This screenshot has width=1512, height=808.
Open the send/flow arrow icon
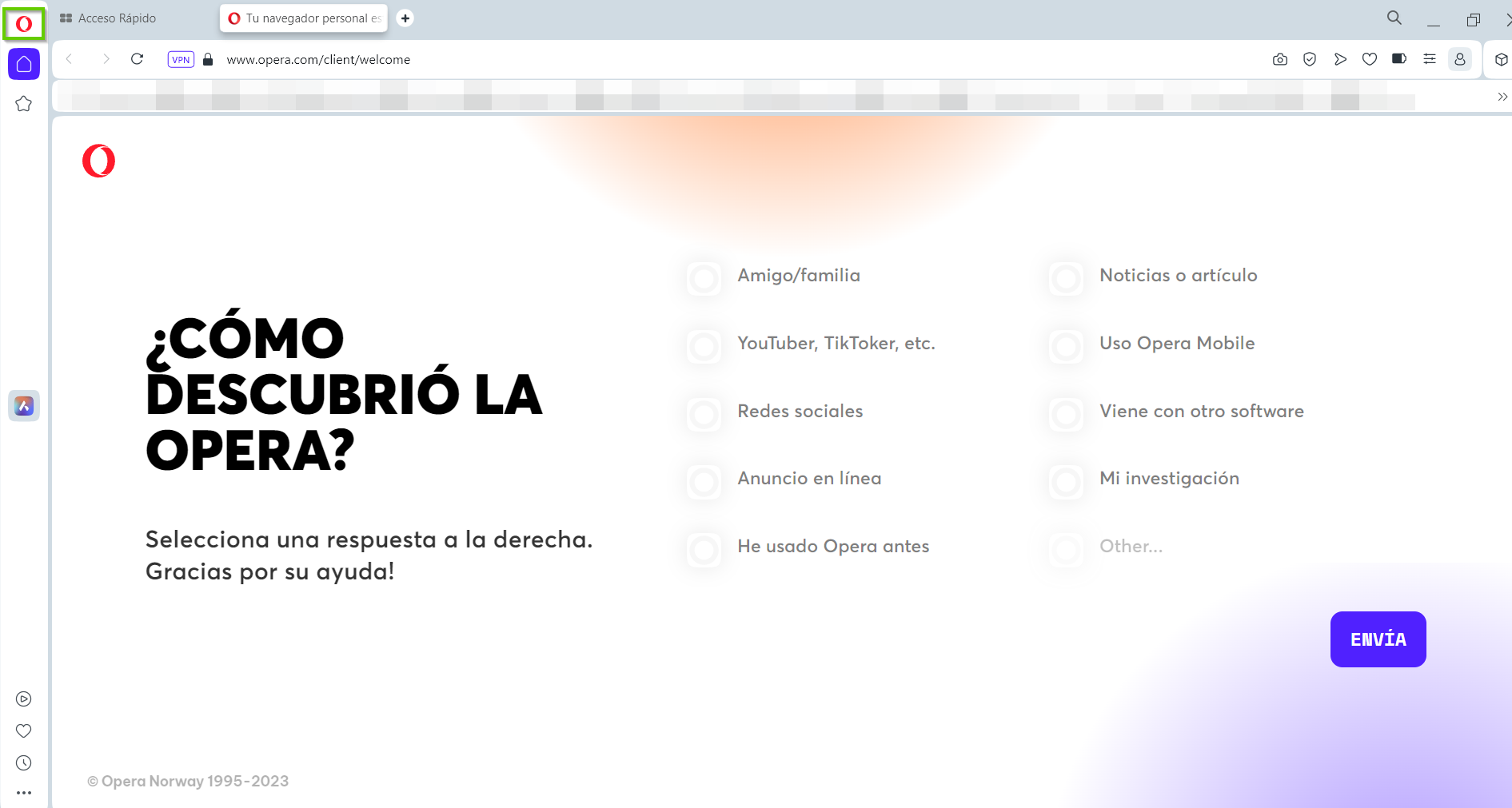click(1340, 59)
